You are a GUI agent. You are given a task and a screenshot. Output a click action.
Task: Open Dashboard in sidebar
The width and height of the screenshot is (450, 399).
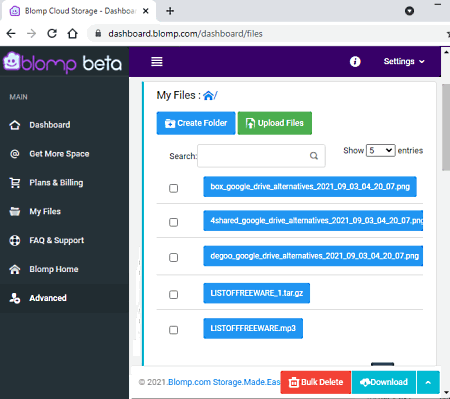click(x=50, y=125)
